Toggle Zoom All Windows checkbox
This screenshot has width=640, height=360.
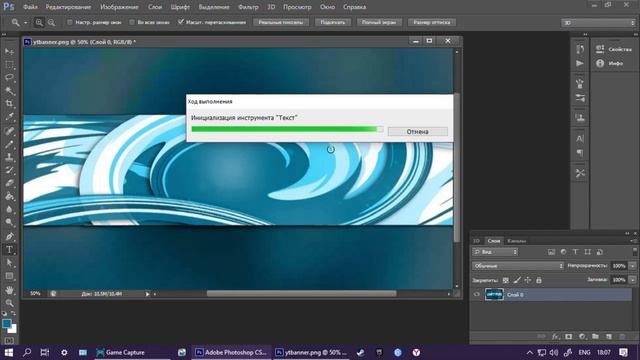tap(132, 22)
